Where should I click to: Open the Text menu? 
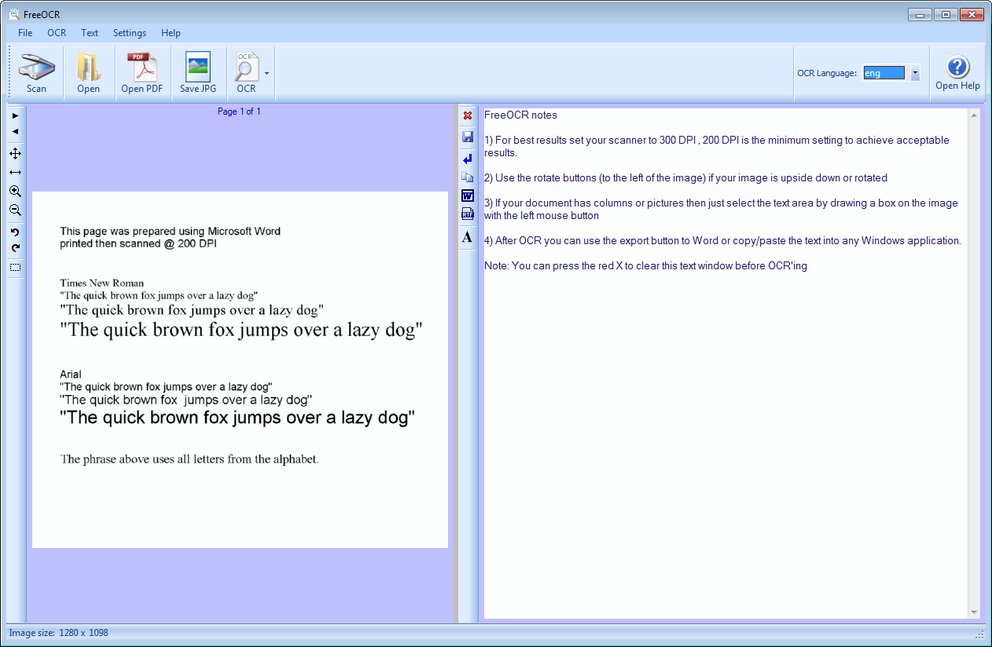(x=89, y=33)
